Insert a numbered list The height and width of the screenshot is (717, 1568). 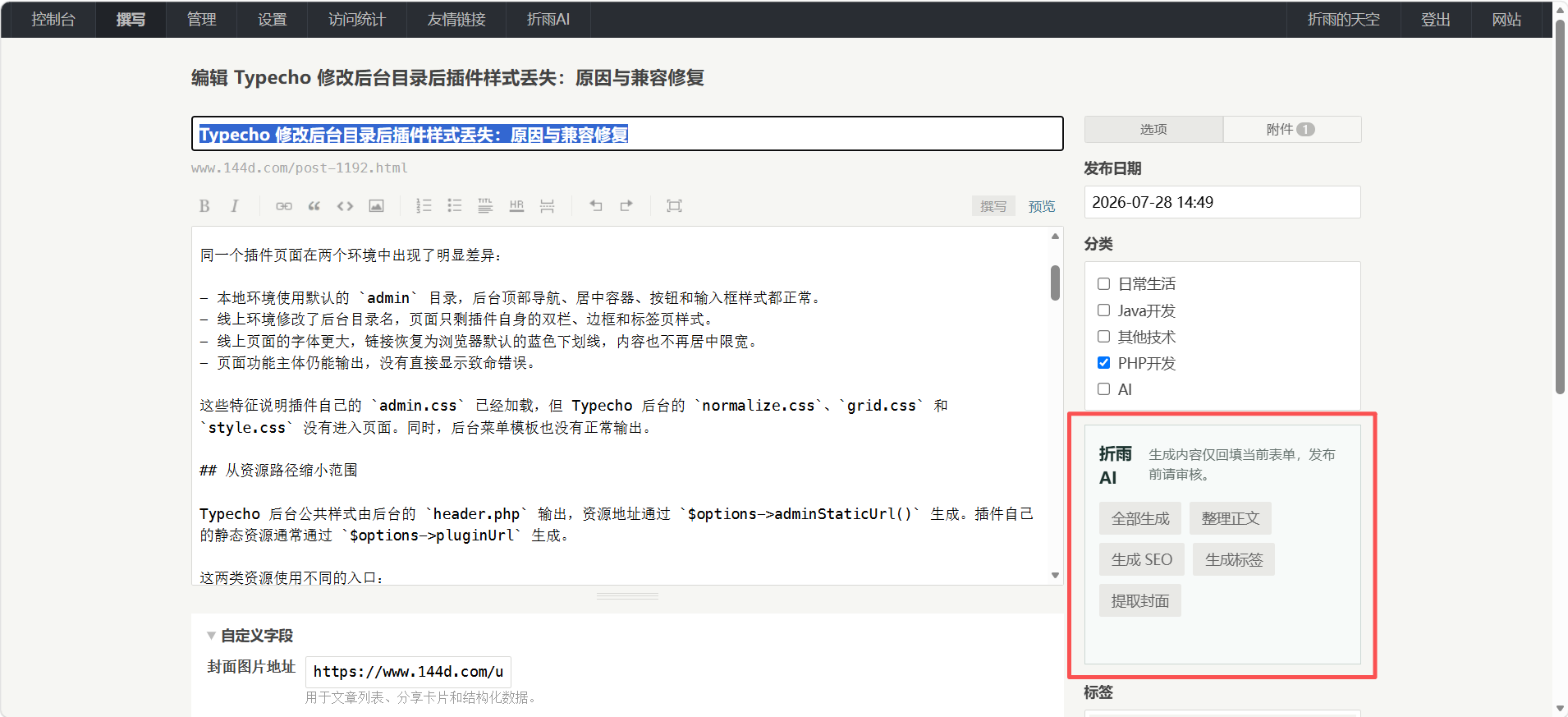(424, 206)
